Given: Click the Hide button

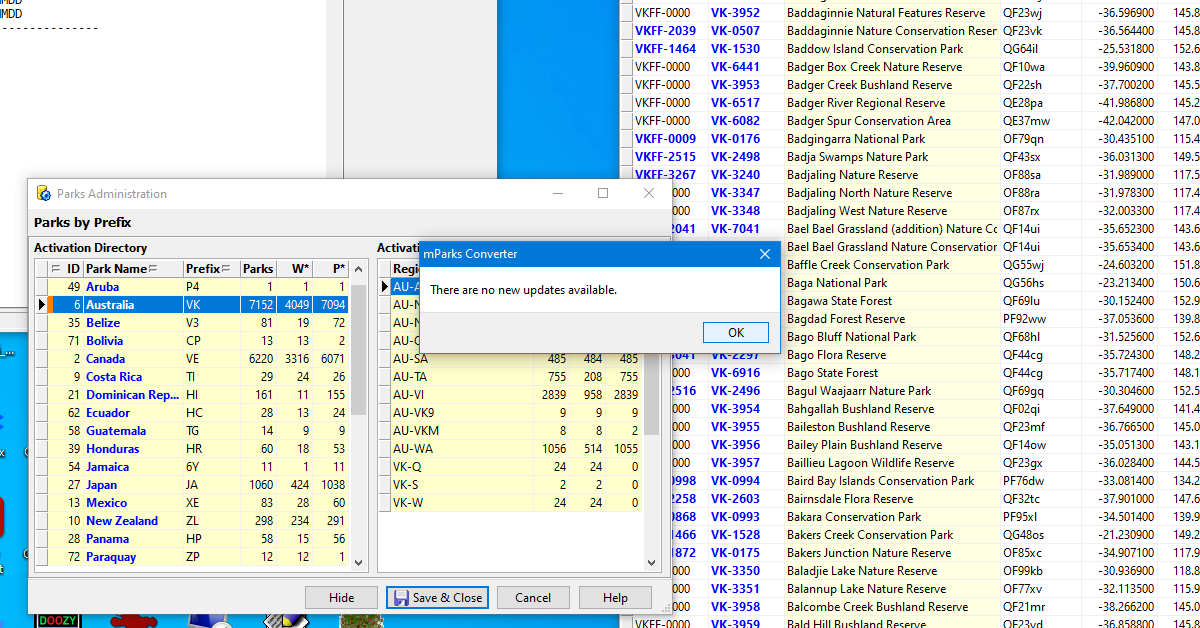Looking at the screenshot, I should pyautogui.click(x=342, y=598).
